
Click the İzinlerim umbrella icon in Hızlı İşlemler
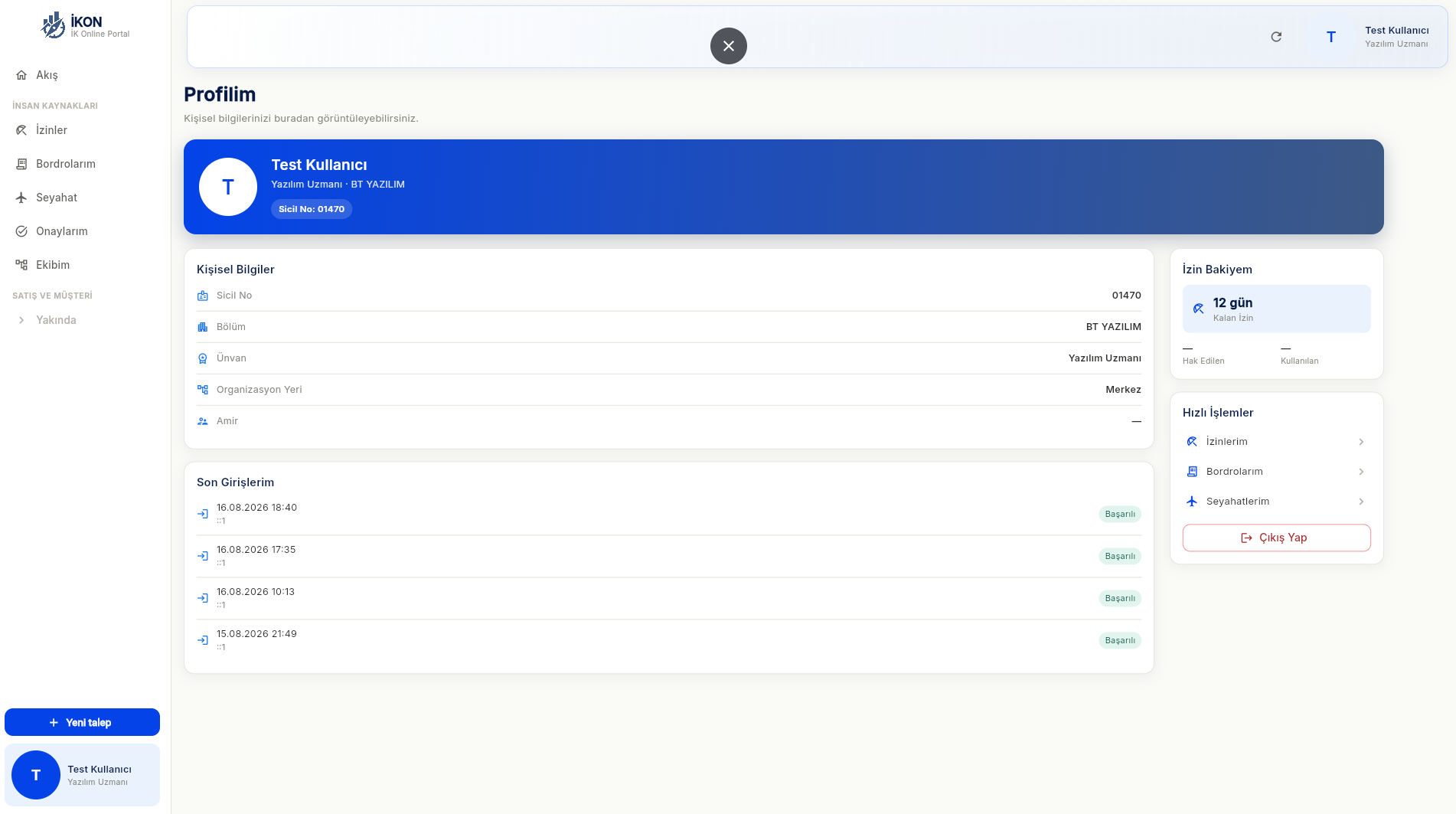pyautogui.click(x=1192, y=442)
